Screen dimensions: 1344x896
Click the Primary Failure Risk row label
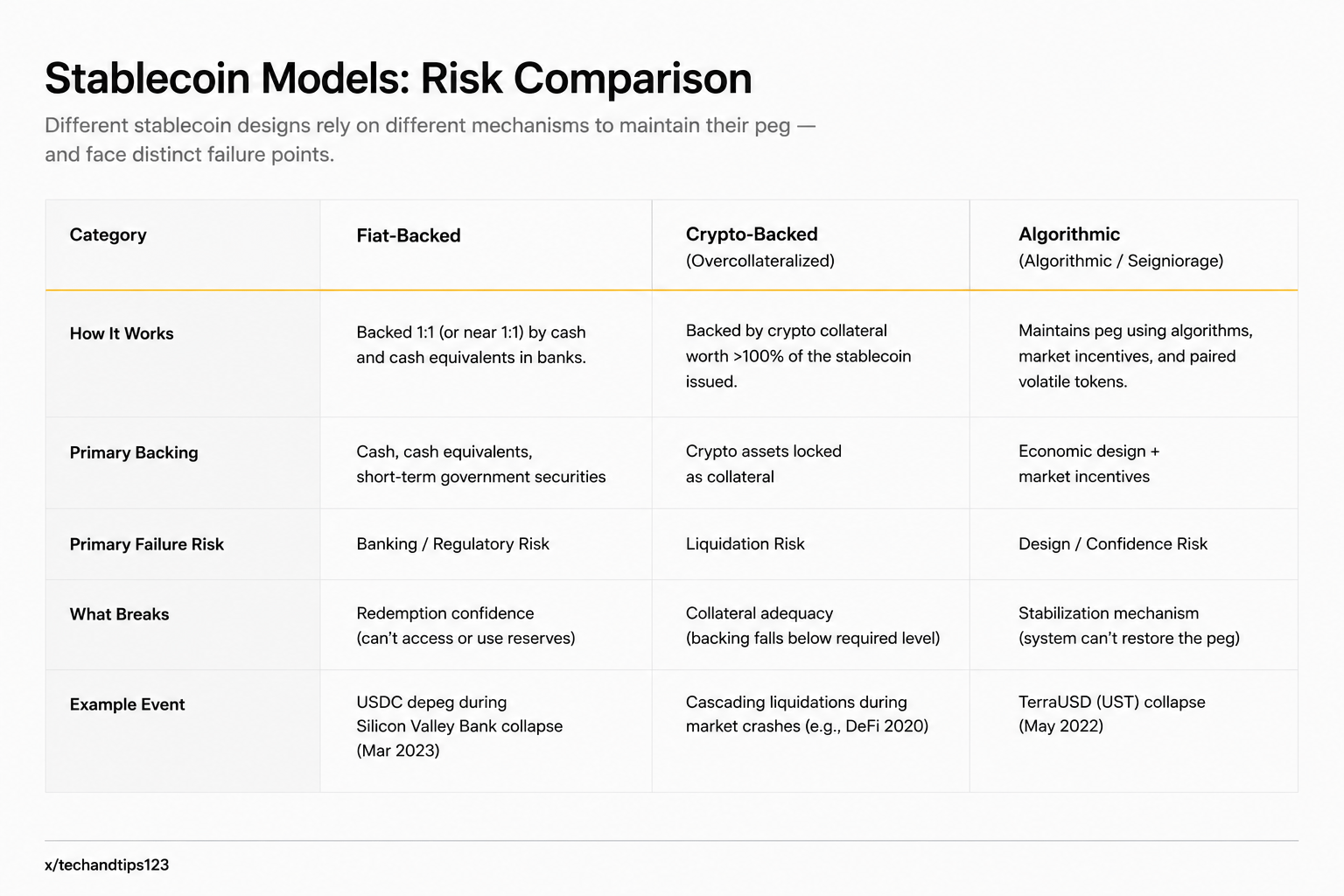(147, 544)
